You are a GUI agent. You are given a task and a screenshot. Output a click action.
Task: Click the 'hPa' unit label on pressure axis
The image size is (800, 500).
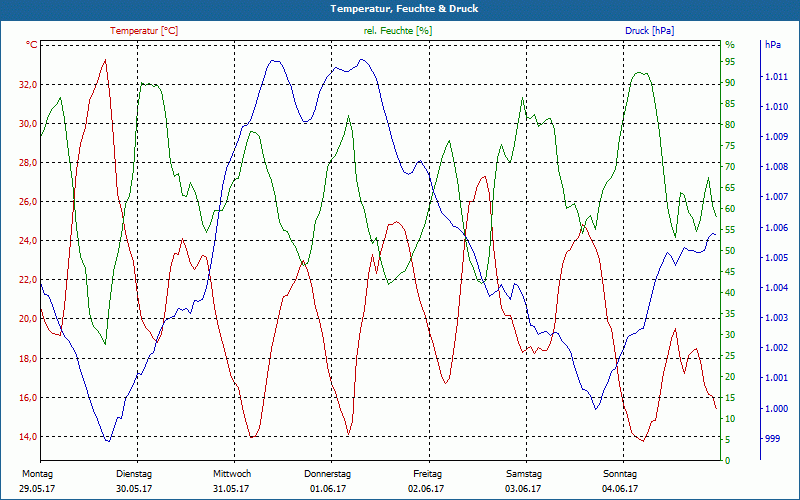click(773, 45)
